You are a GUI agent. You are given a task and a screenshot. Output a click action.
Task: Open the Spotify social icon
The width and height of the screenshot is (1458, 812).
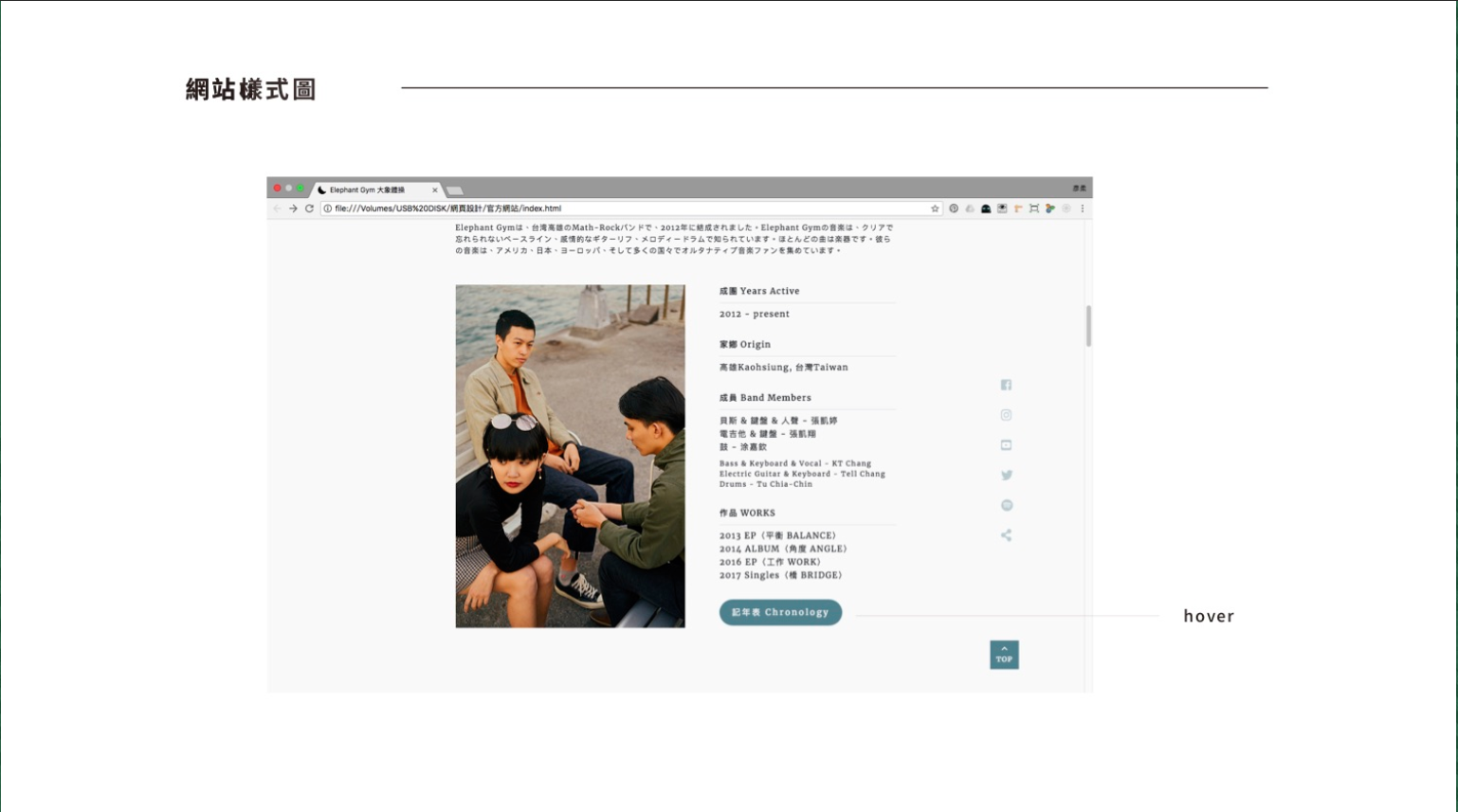(1007, 505)
